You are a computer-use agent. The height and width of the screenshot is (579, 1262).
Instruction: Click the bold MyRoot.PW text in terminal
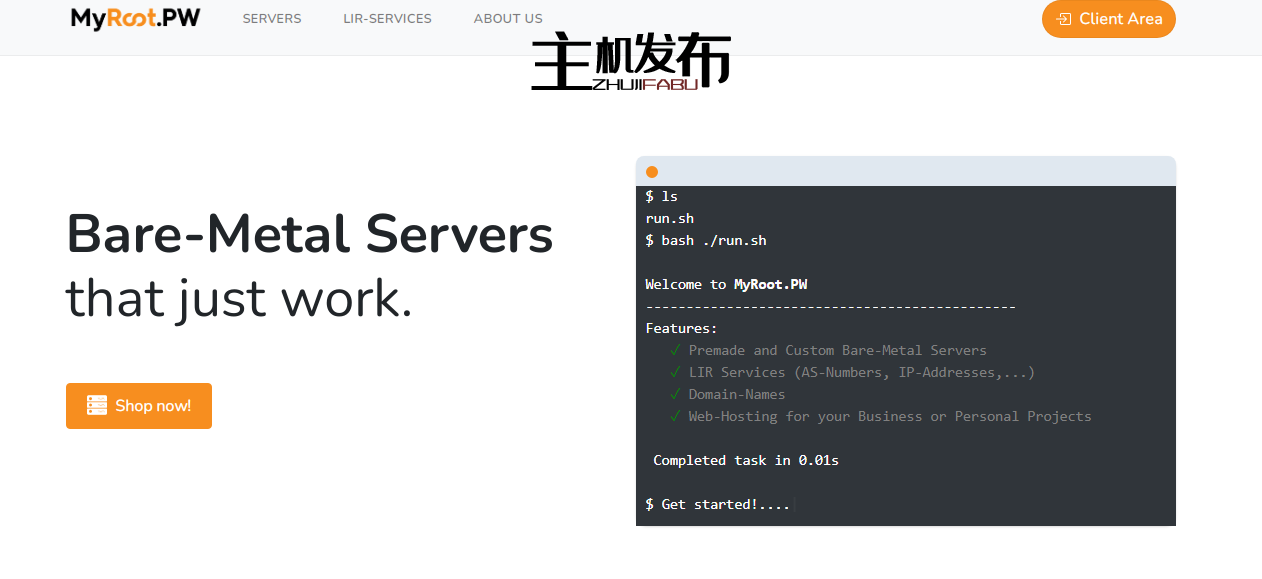click(770, 284)
